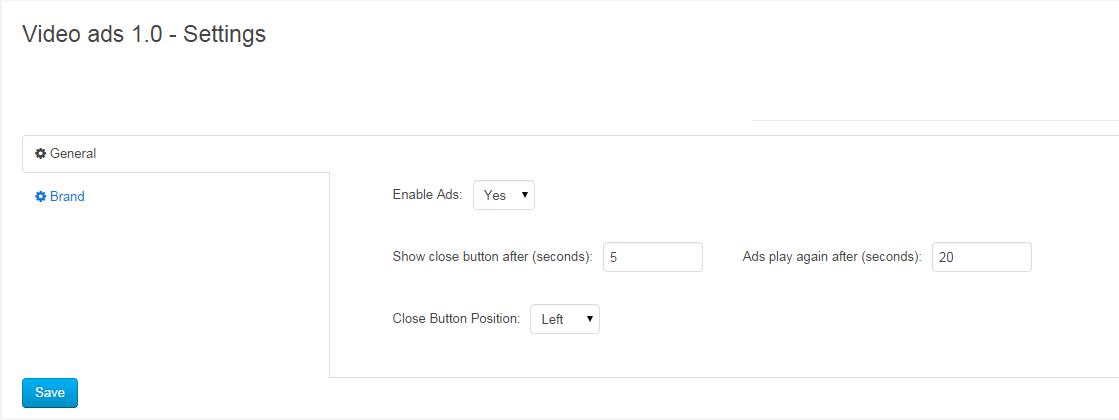Click the value 5 in seconds field
The height and width of the screenshot is (420, 1119).
coord(614,258)
